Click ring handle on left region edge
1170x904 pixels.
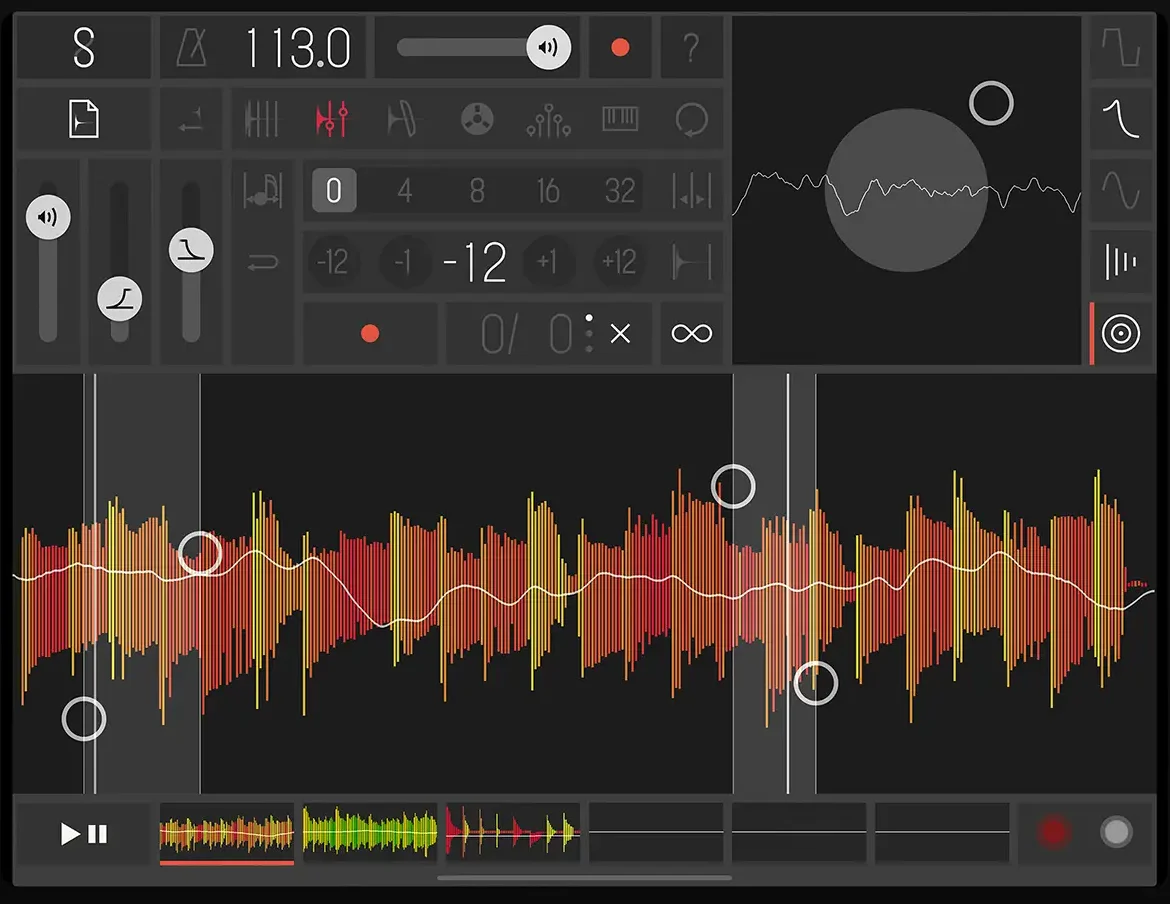click(x=200, y=553)
